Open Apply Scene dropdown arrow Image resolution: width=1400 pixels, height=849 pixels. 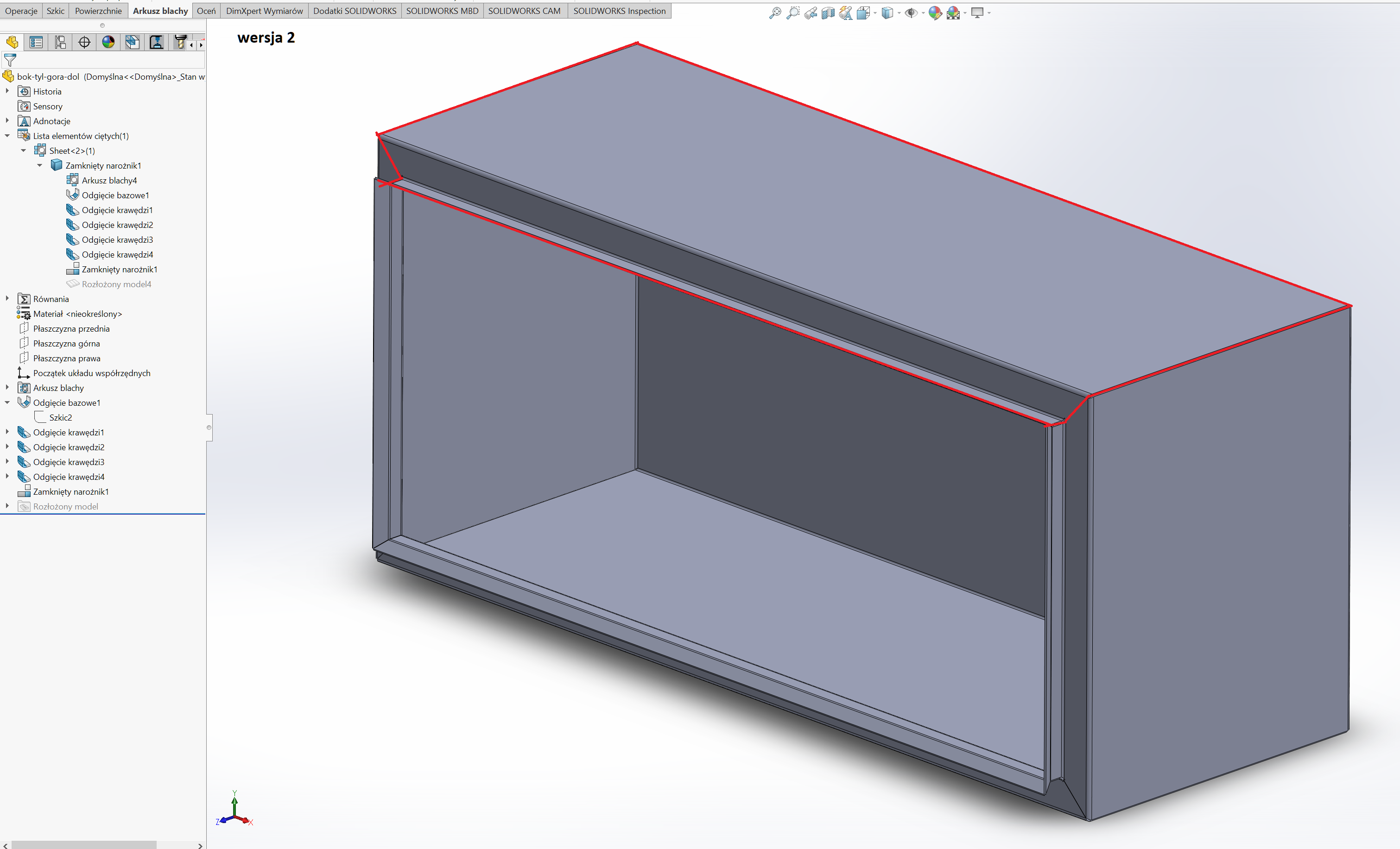tap(965, 13)
